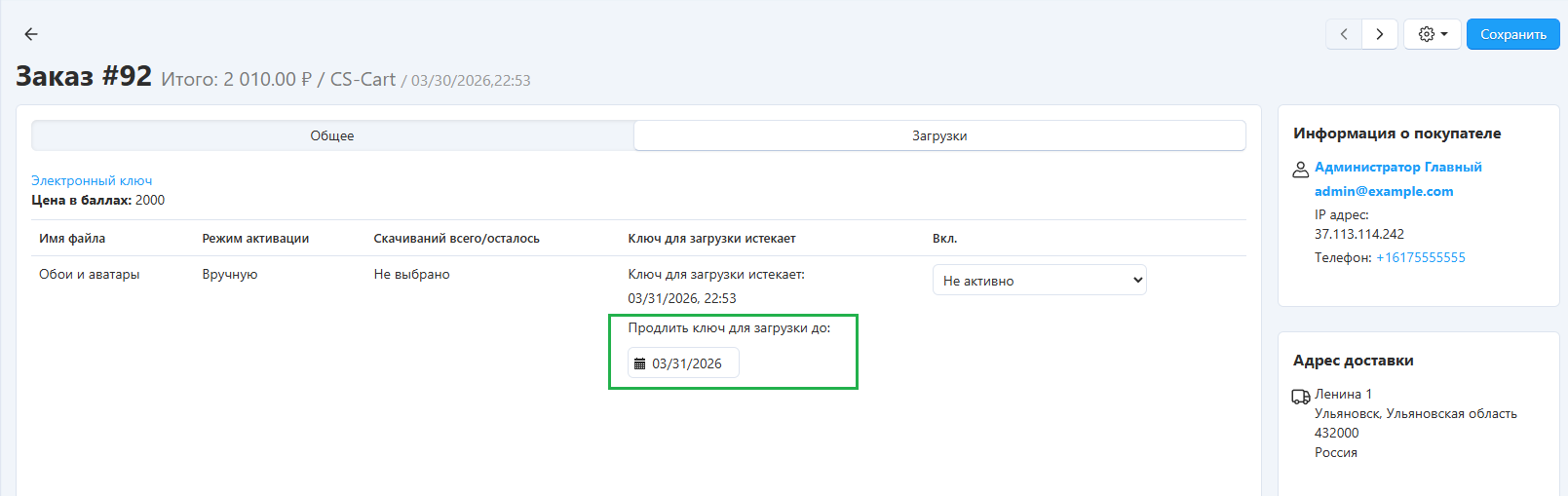Click the Обои и аватары file name
This screenshot has height=496, width=1568.
[90, 274]
